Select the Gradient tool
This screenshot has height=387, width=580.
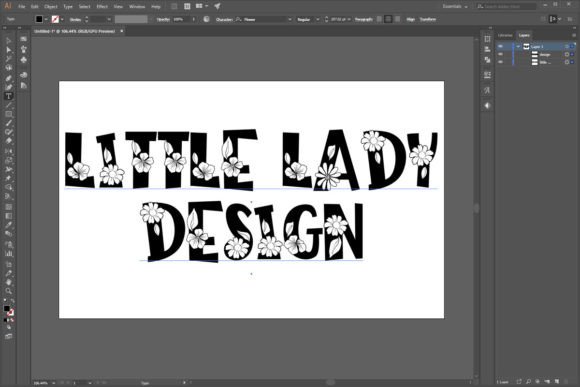[8, 216]
